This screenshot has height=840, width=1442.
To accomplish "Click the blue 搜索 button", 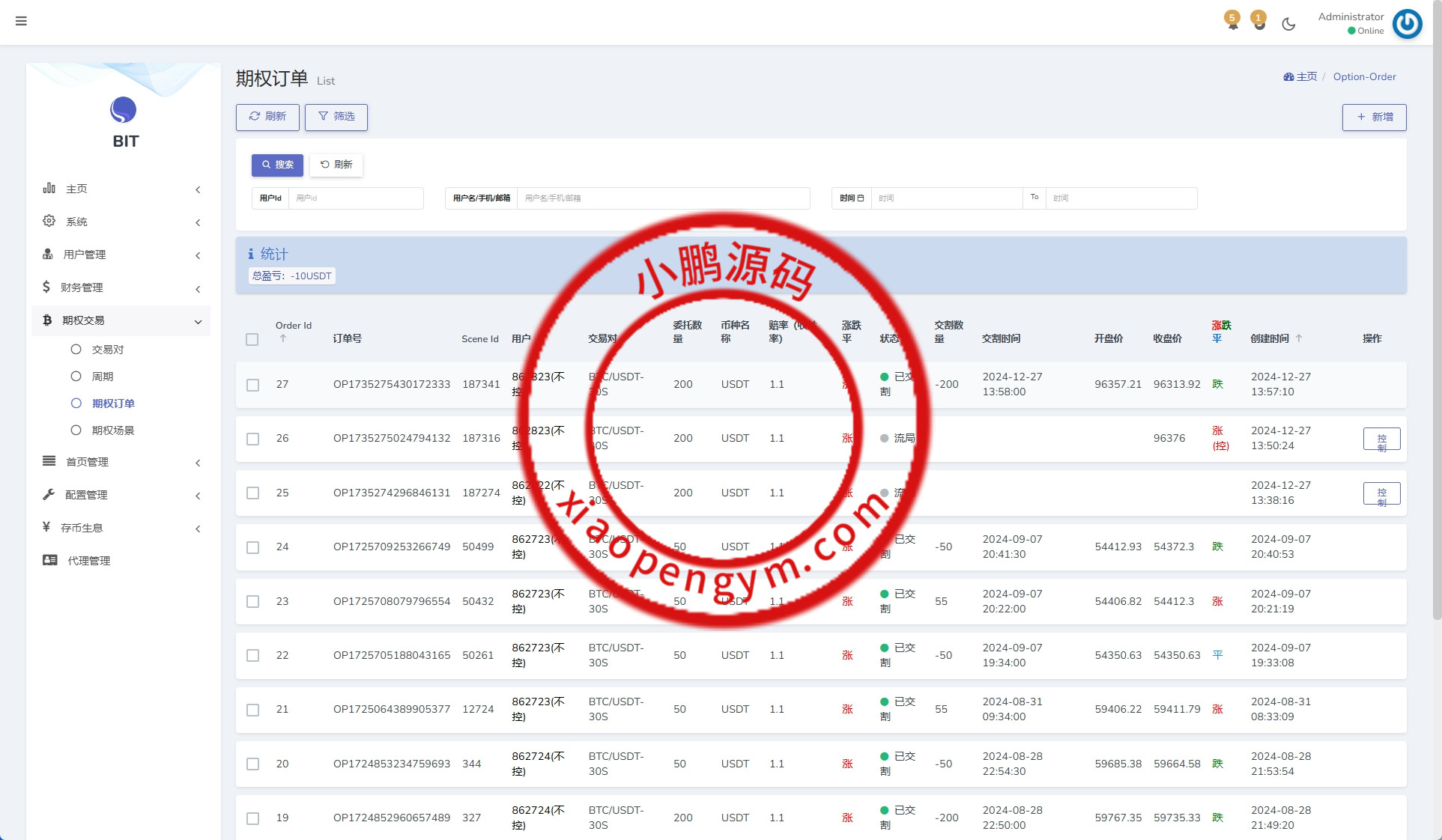I will (x=277, y=165).
